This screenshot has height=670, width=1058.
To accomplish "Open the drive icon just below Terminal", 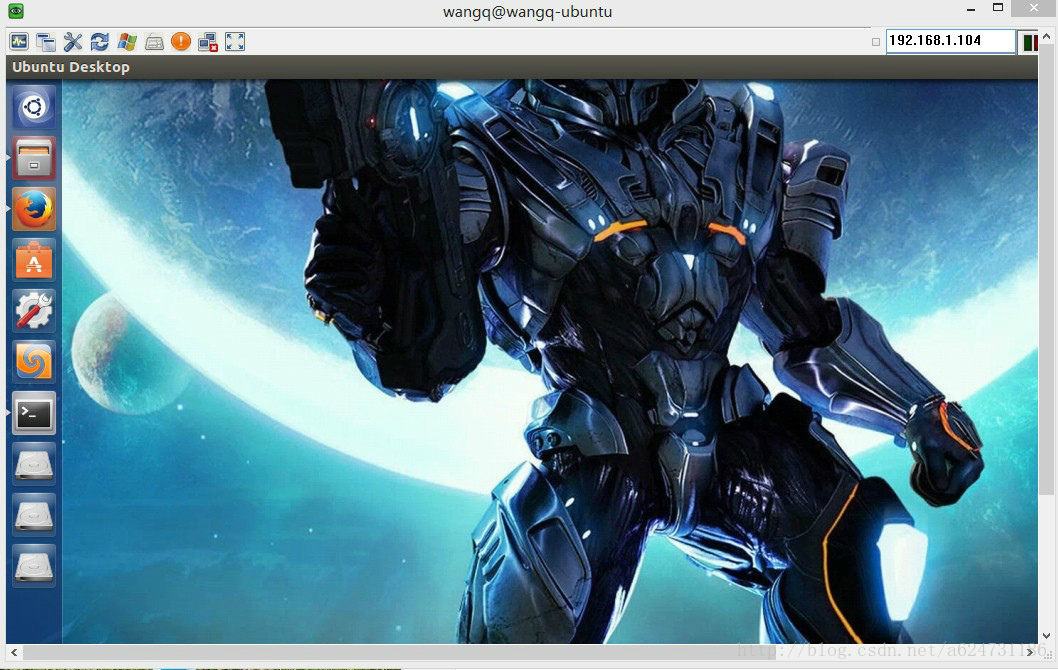I will 34,464.
